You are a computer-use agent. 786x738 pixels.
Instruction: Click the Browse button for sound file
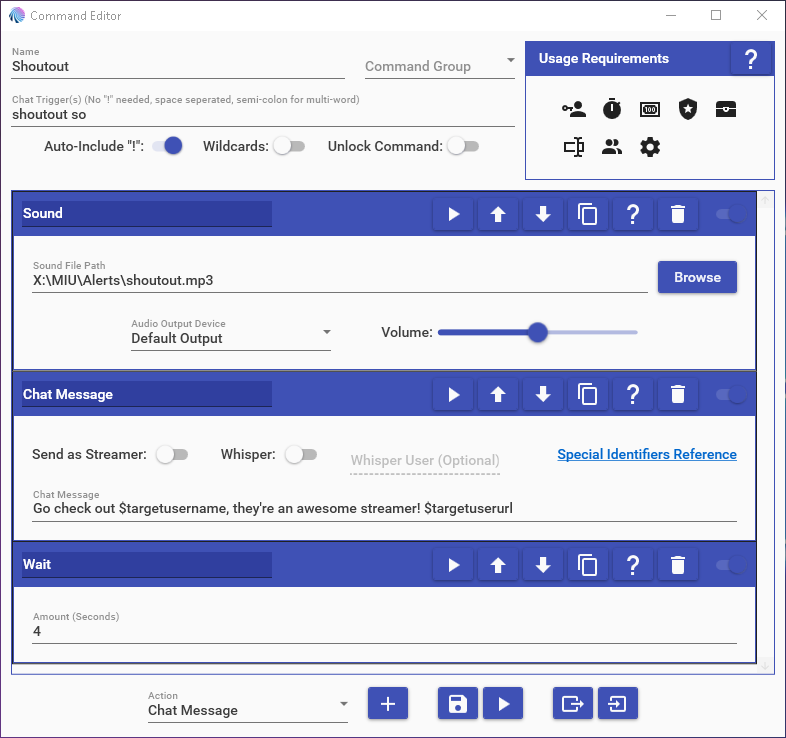(697, 277)
